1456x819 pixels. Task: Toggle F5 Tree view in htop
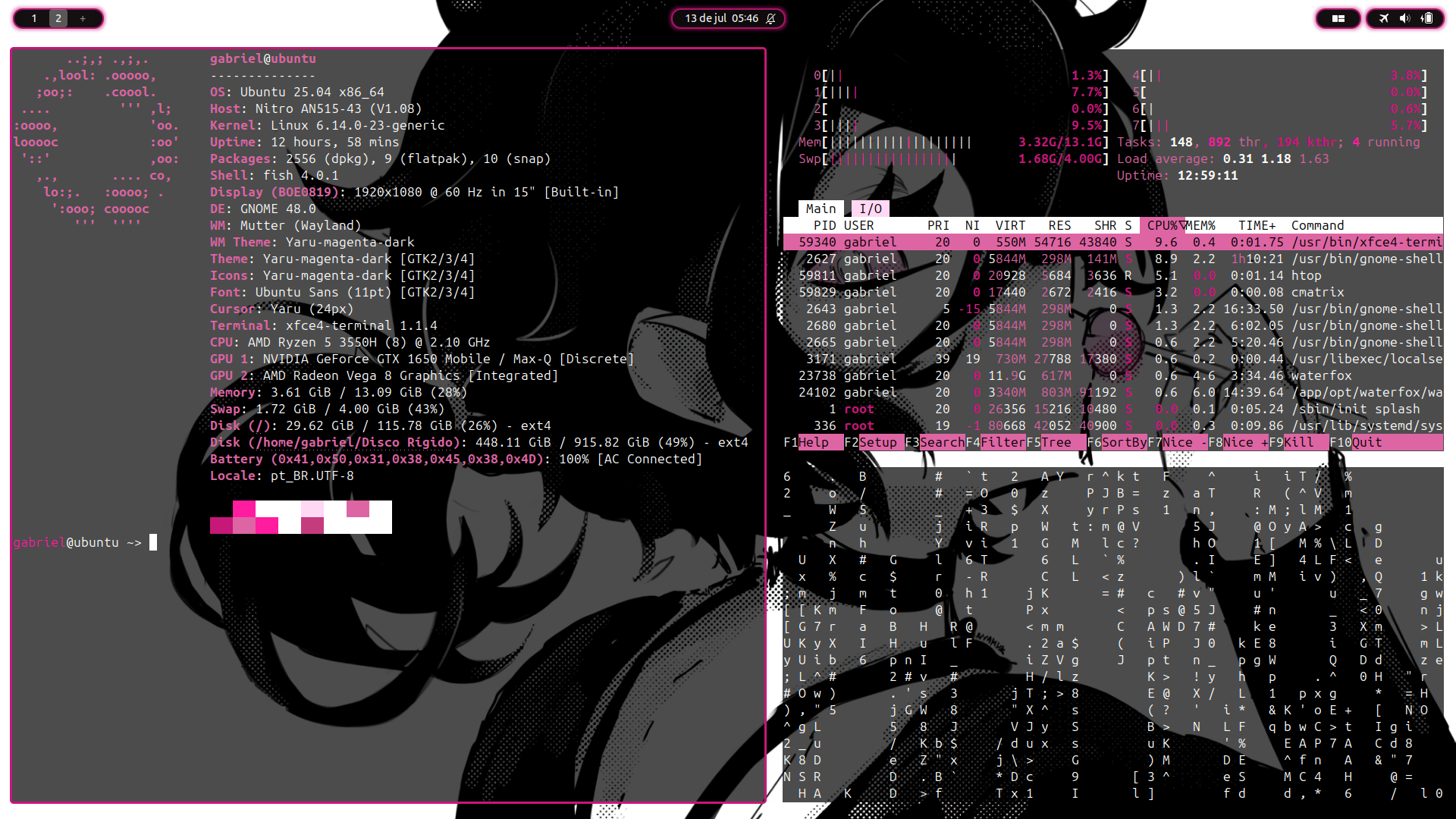pyautogui.click(x=1056, y=442)
